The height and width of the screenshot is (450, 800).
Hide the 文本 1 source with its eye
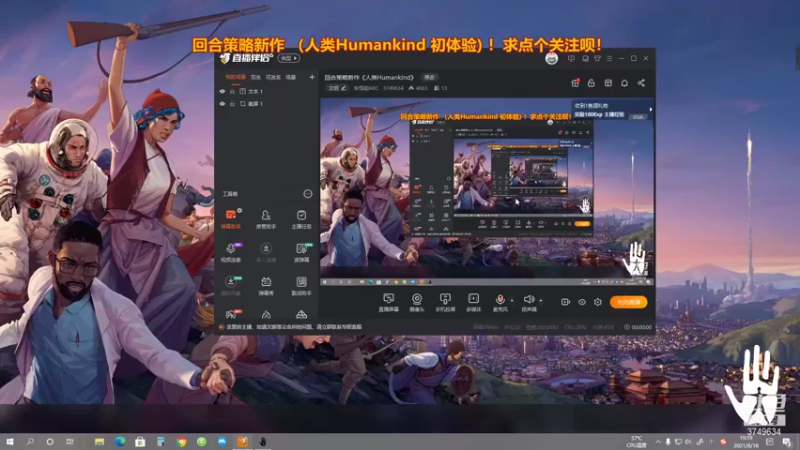[222, 91]
